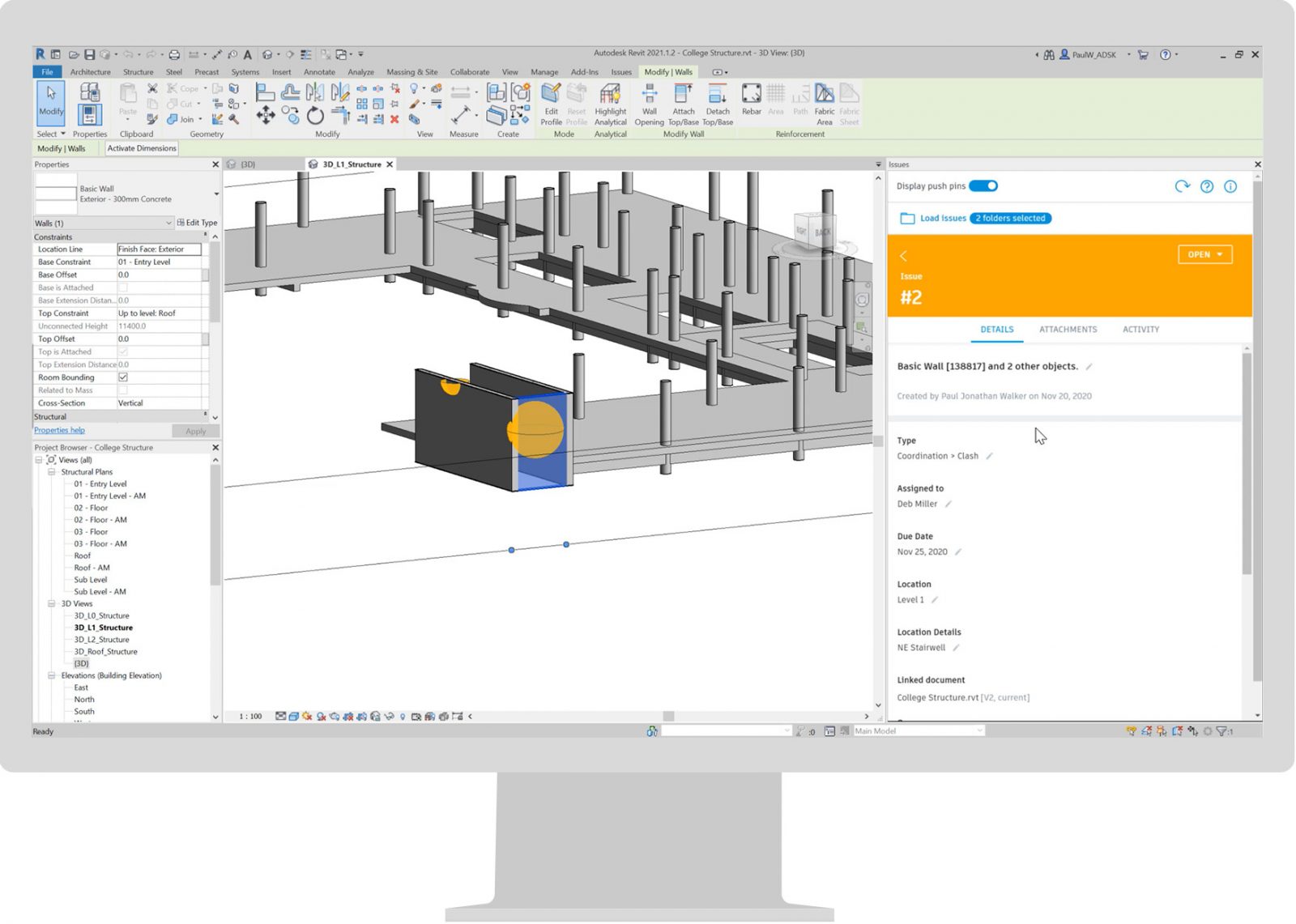Open the Collaborate ribbon tab
The width and height of the screenshot is (1296, 924).
(x=469, y=71)
